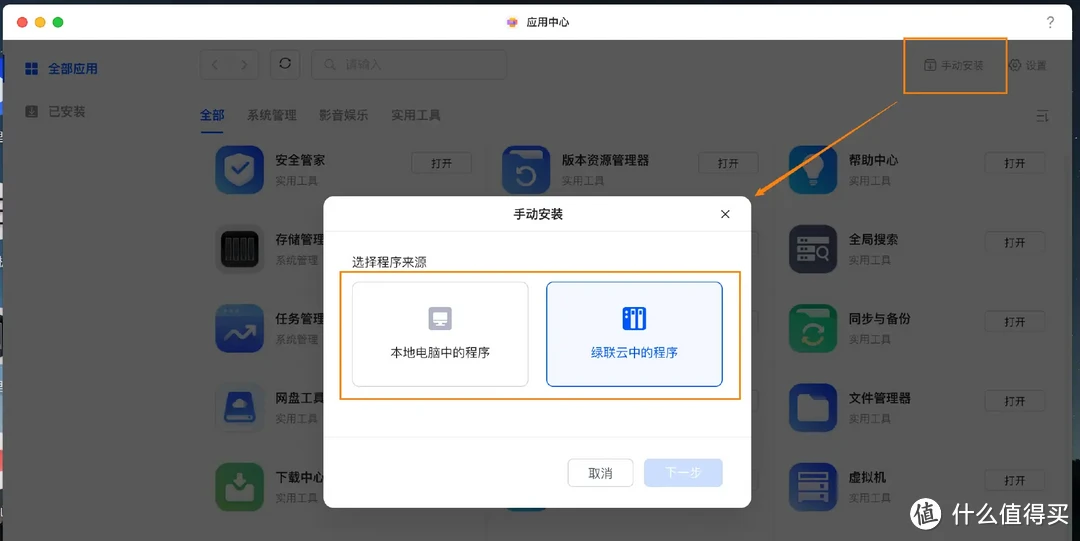The height and width of the screenshot is (541, 1080).
Task: Click the 全局搜索 app name
Action: pos(873,239)
